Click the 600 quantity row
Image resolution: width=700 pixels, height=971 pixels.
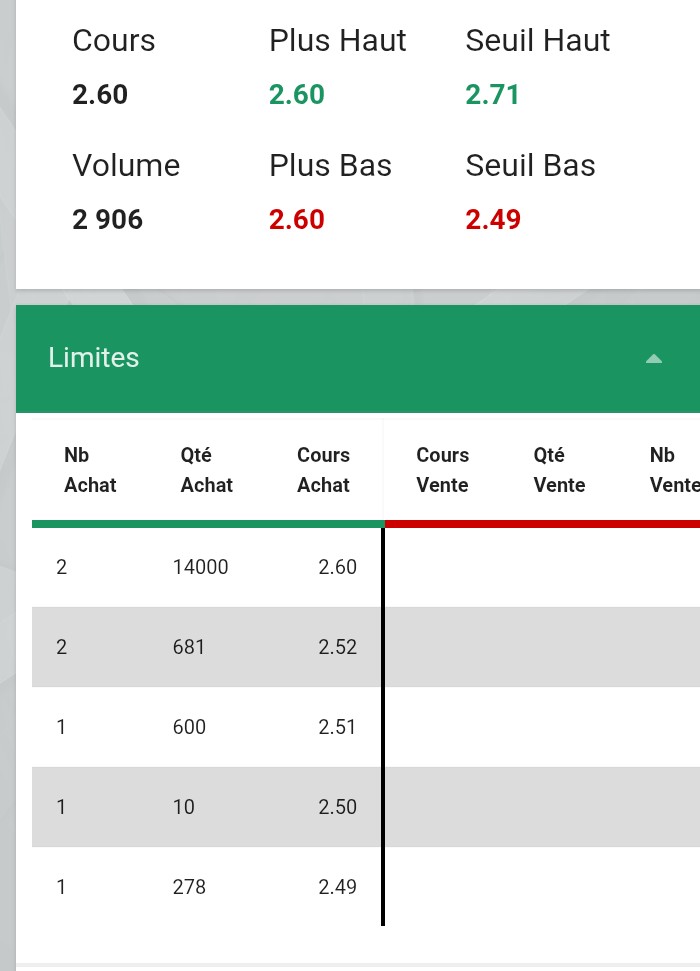(207, 727)
